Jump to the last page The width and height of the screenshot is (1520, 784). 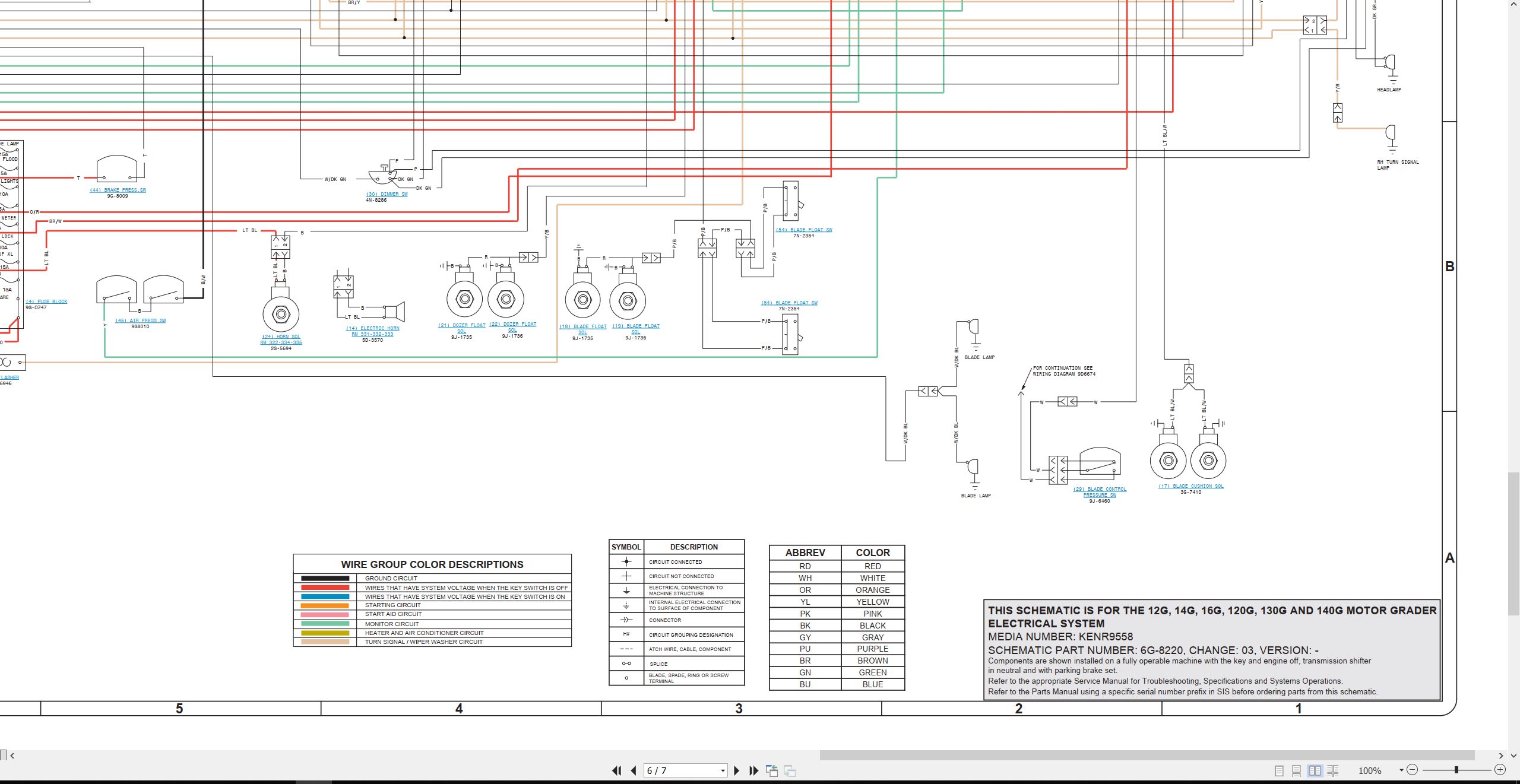click(x=753, y=770)
